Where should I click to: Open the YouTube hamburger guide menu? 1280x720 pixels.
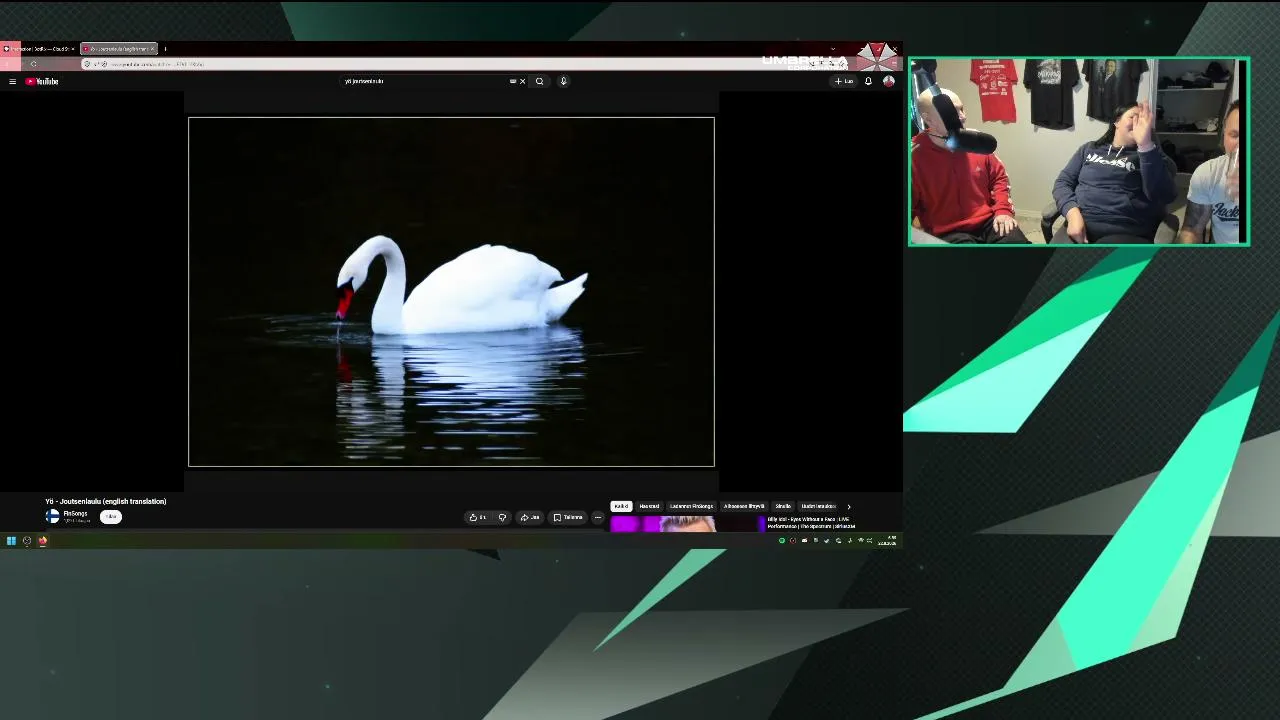12,82
